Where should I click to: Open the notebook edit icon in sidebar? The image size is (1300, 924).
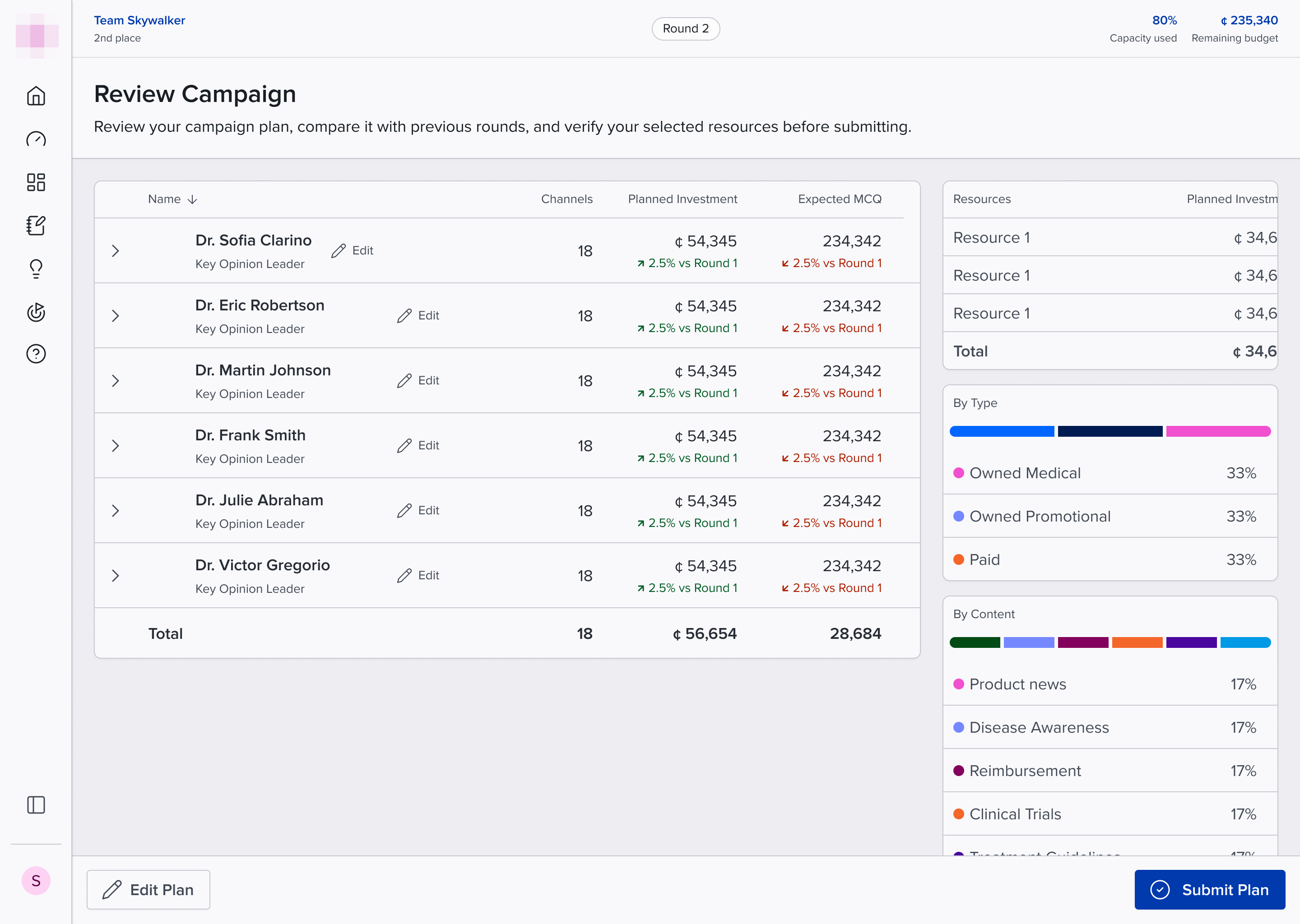[36, 225]
